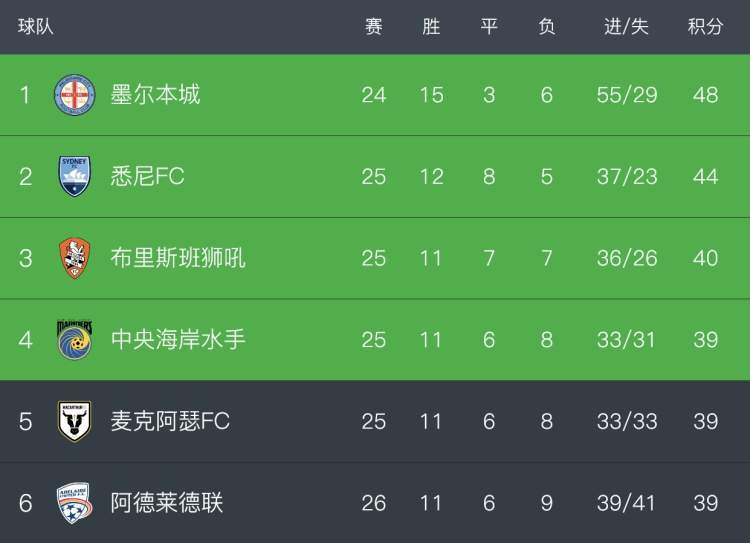Click the 平 draws column header
This screenshot has height=543, width=750.
[x=489, y=26]
